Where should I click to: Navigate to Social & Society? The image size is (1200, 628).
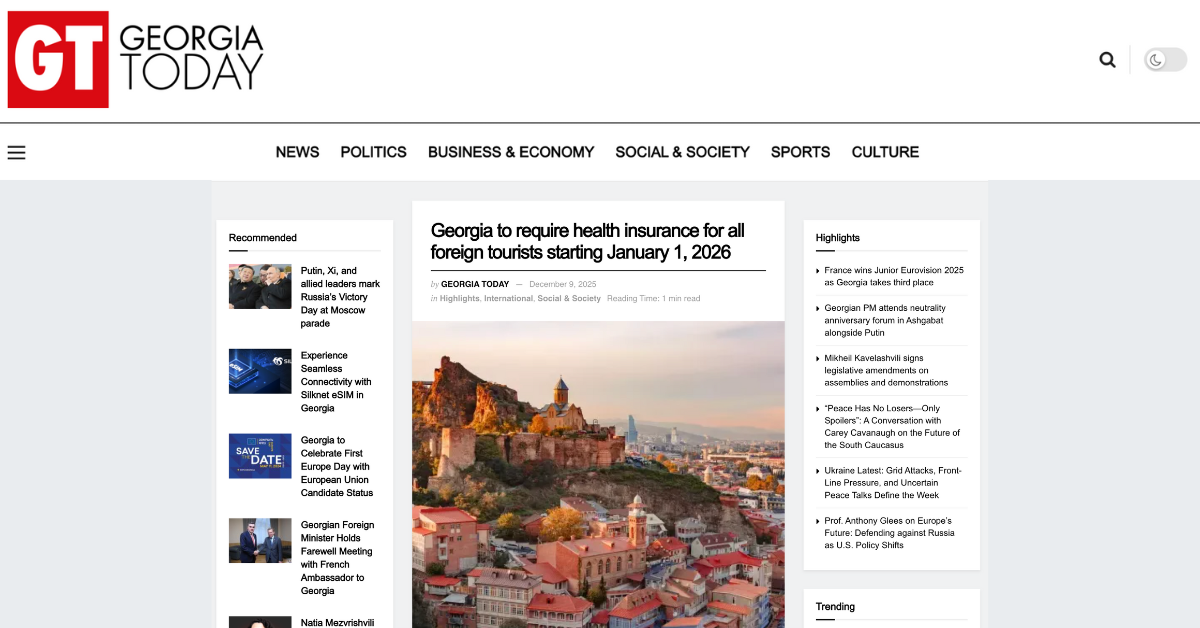(x=682, y=152)
